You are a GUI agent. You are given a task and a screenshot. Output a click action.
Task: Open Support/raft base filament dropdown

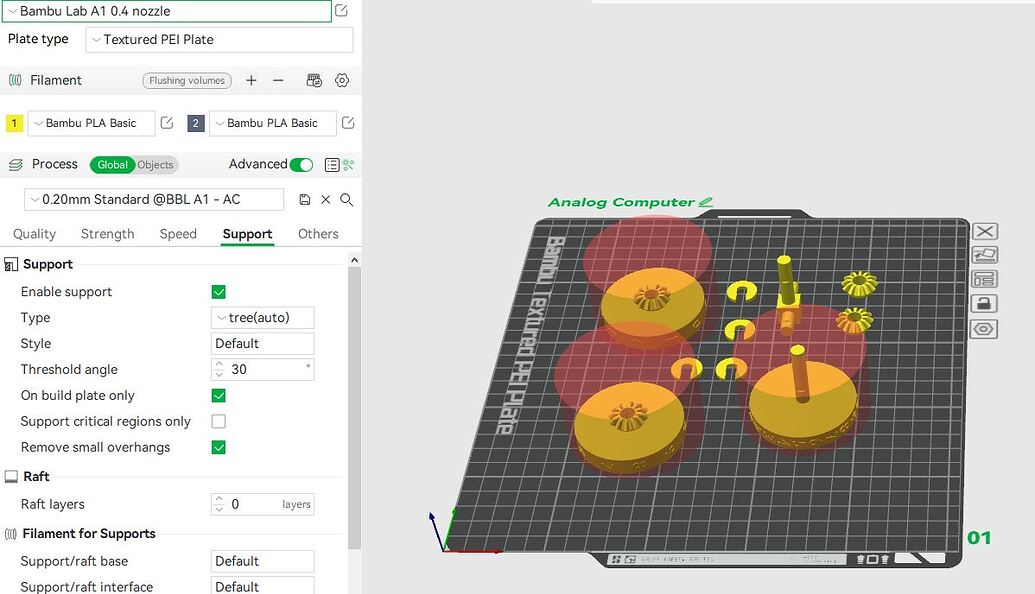[262, 561]
